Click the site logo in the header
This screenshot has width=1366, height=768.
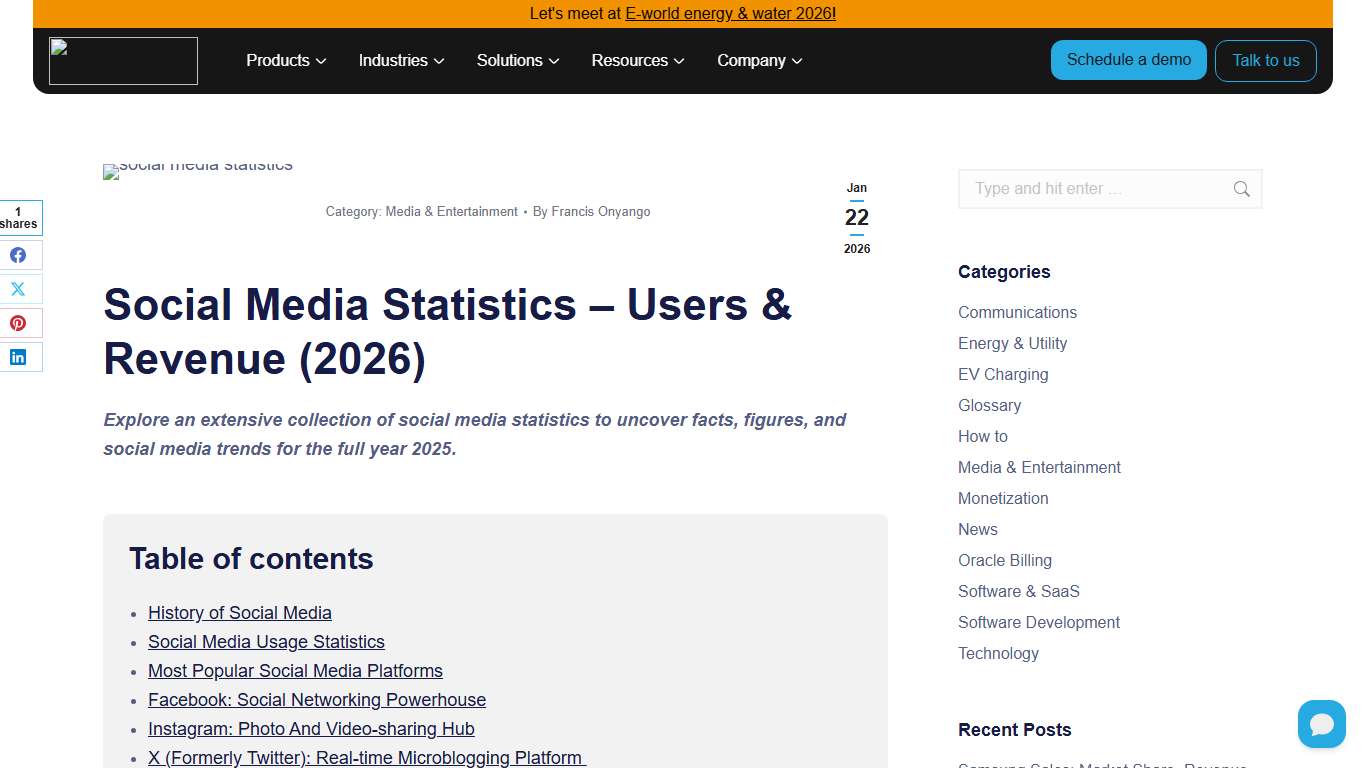tap(122, 60)
